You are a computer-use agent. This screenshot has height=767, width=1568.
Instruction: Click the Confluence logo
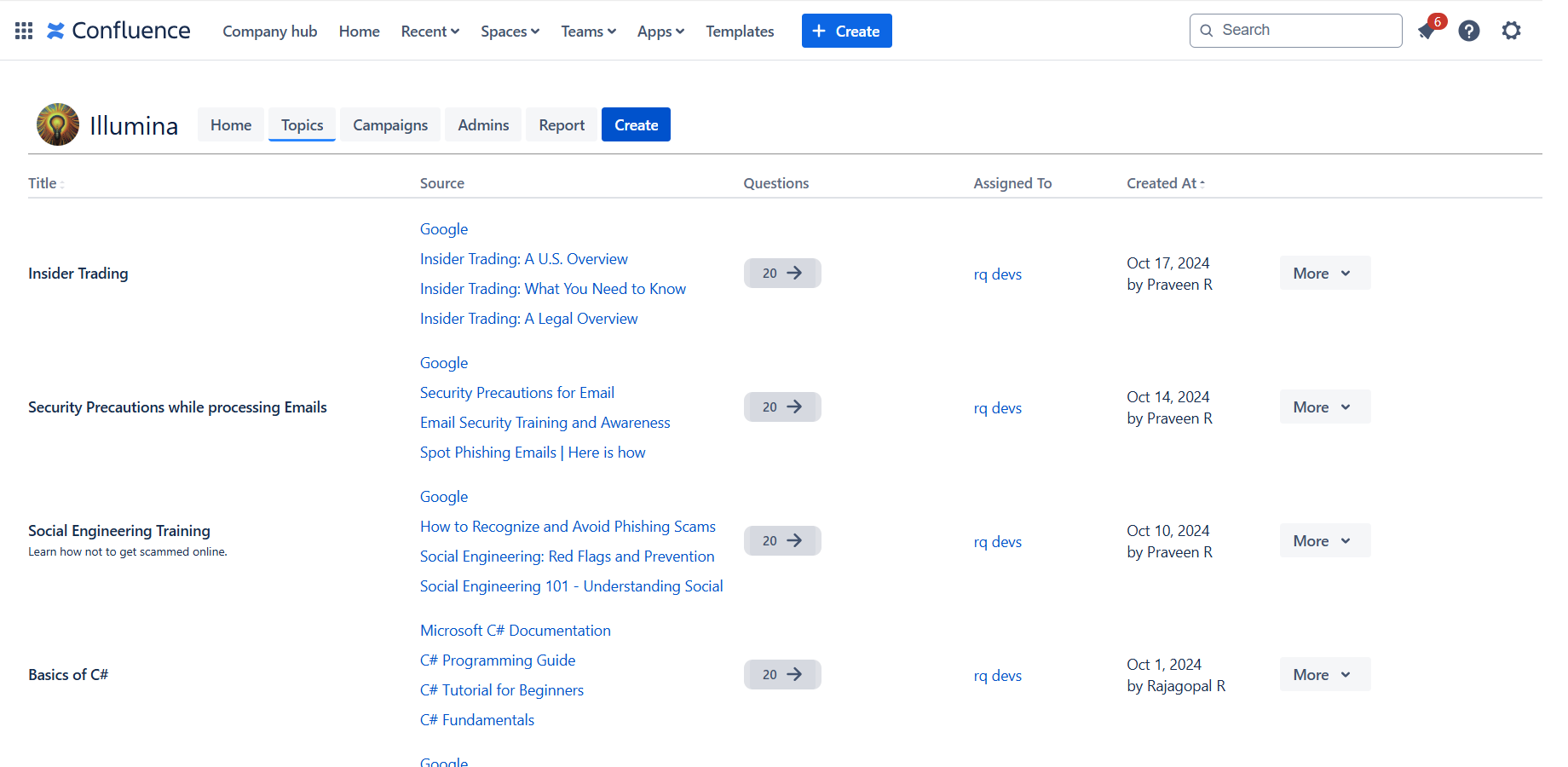(x=118, y=31)
